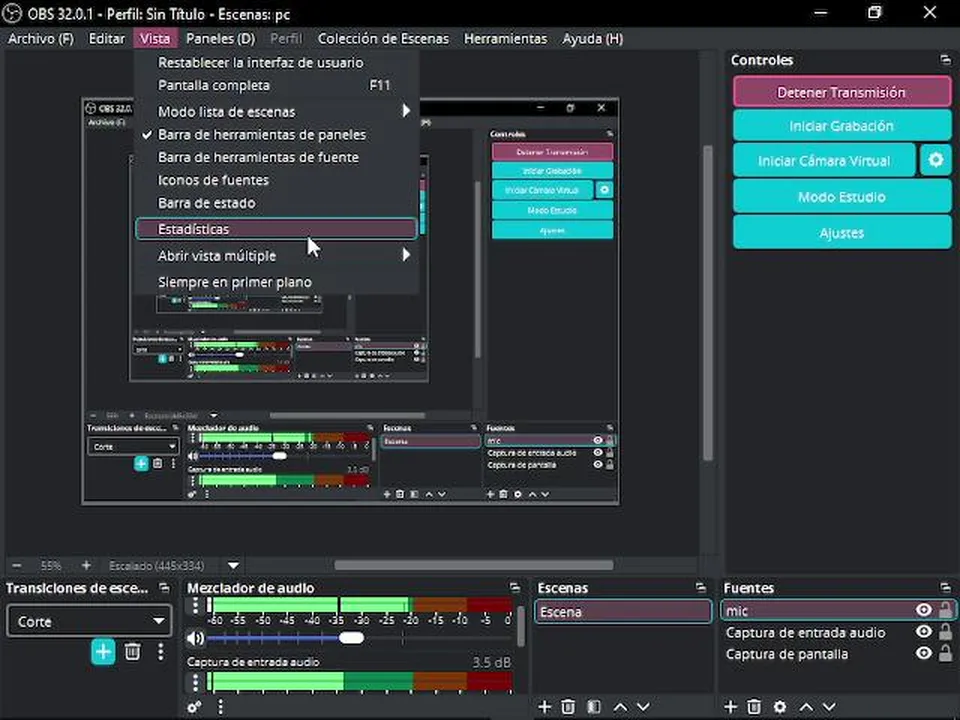The height and width of the screenshot is (720, 960).
Task: Choose Estadísticas from the Vista menu
Action: click(x=277, y=229)
